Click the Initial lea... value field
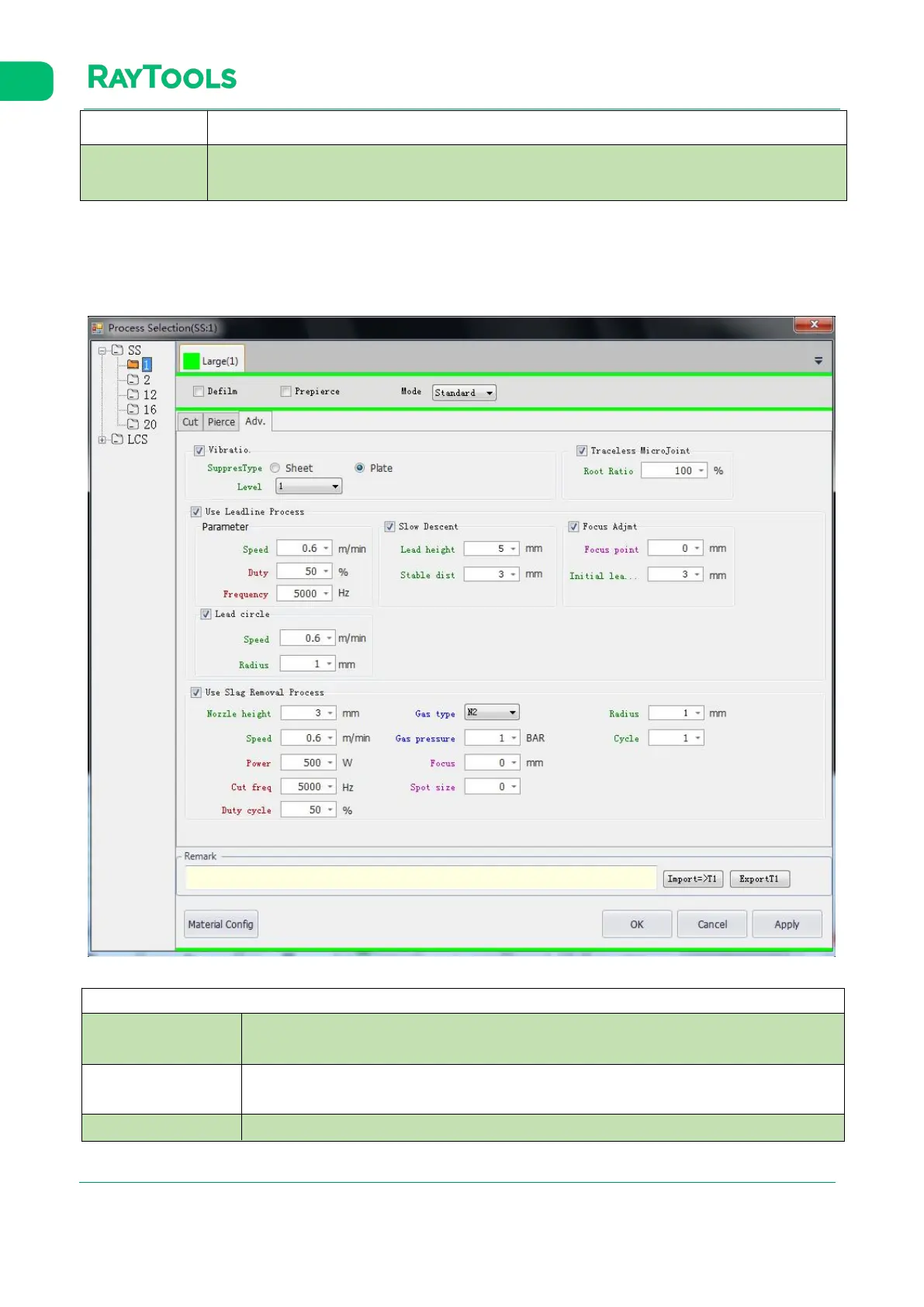 pyautogui.click(x=676, y=574)
